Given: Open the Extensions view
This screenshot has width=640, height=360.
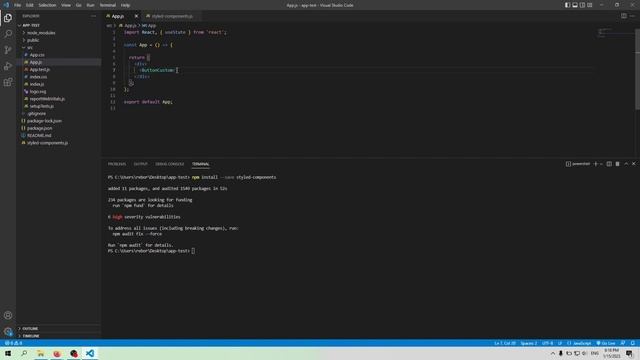Looking at the screenshot, I should tap(8, 82).
